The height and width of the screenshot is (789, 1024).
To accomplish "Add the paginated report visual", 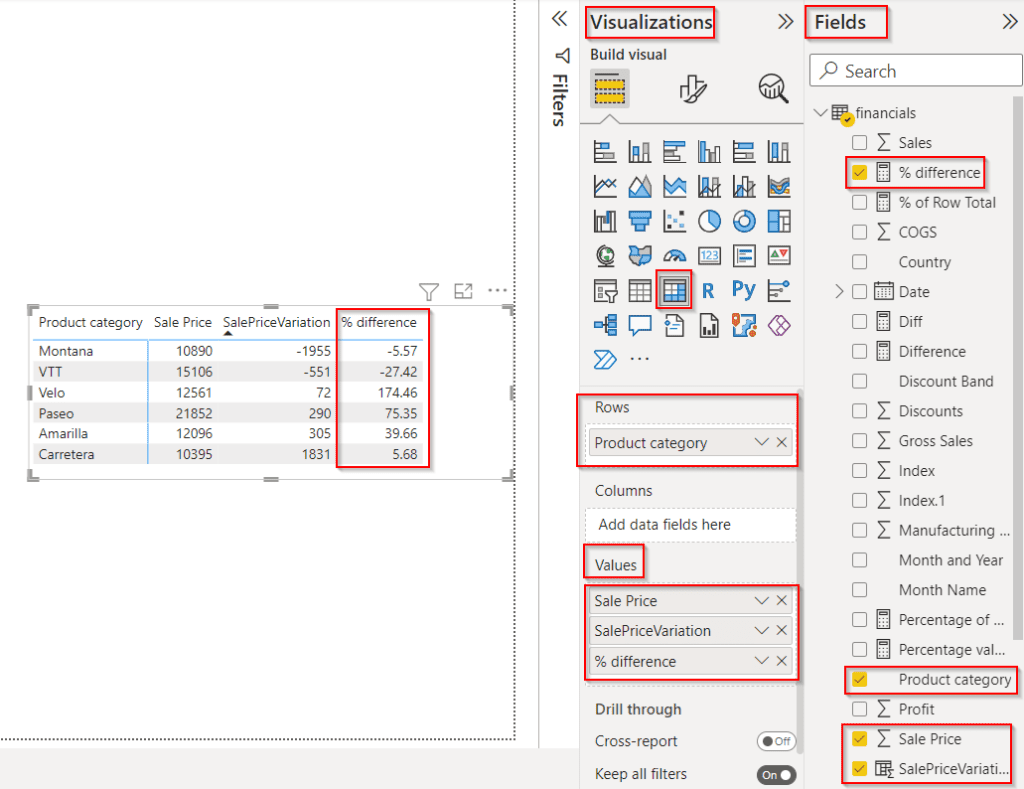I will click(709, 325).
